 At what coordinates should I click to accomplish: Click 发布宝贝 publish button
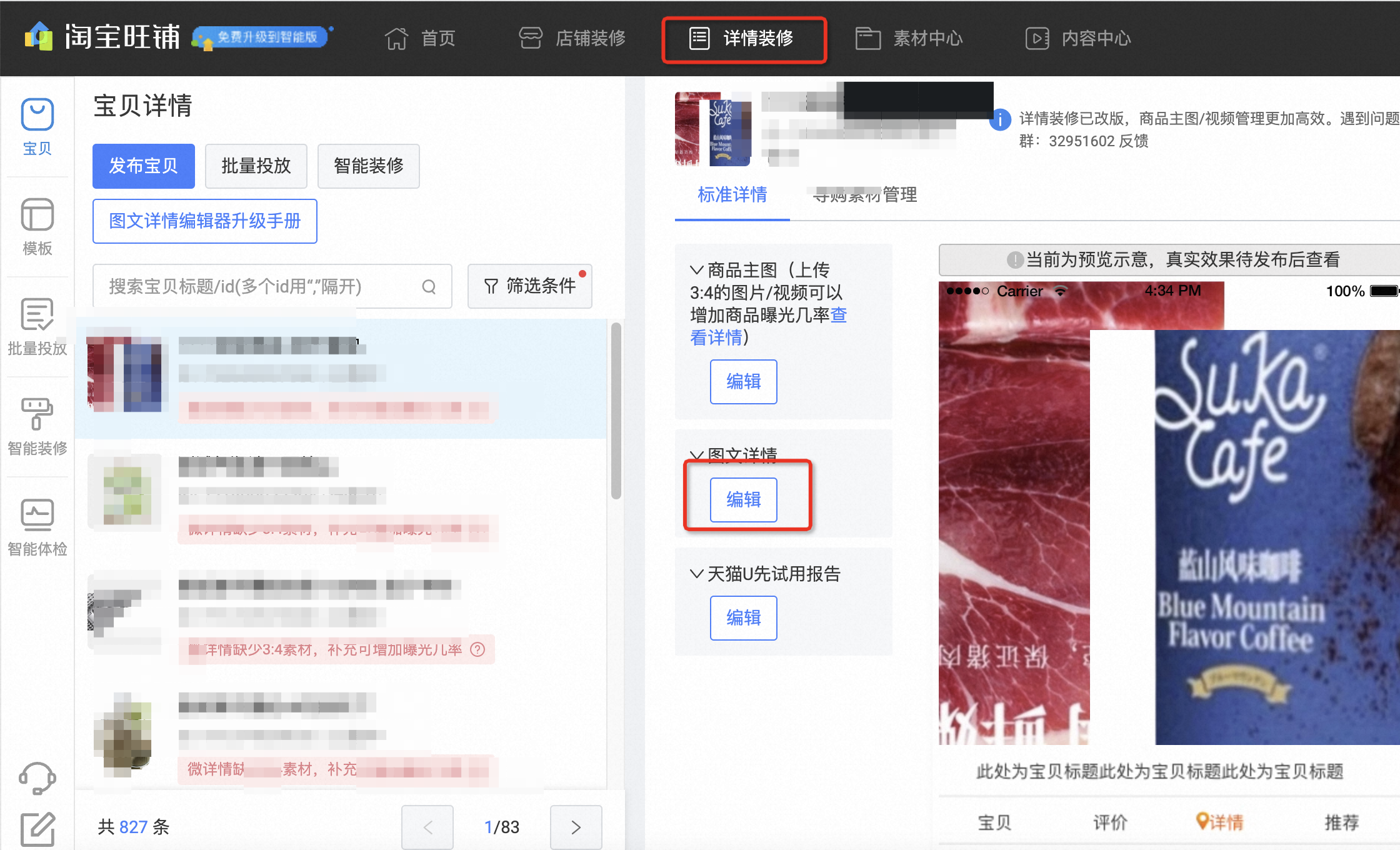click(144, 166)
